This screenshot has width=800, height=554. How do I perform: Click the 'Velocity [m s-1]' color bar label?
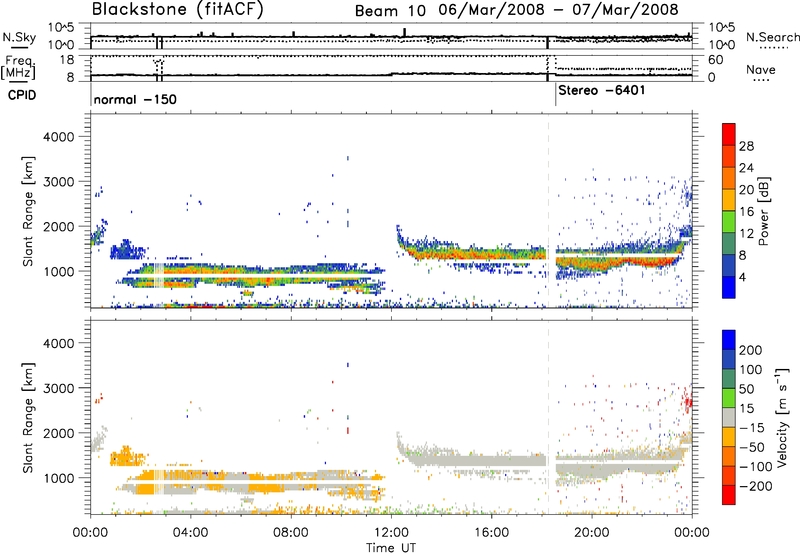click(x=782, y=417)
